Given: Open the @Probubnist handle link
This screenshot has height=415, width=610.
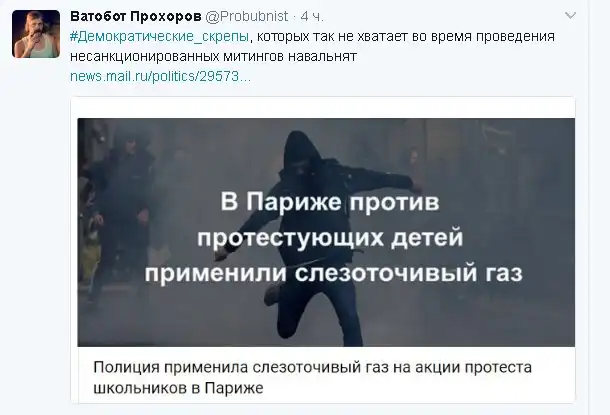Looking at the screenshot, I should (246, 16).
